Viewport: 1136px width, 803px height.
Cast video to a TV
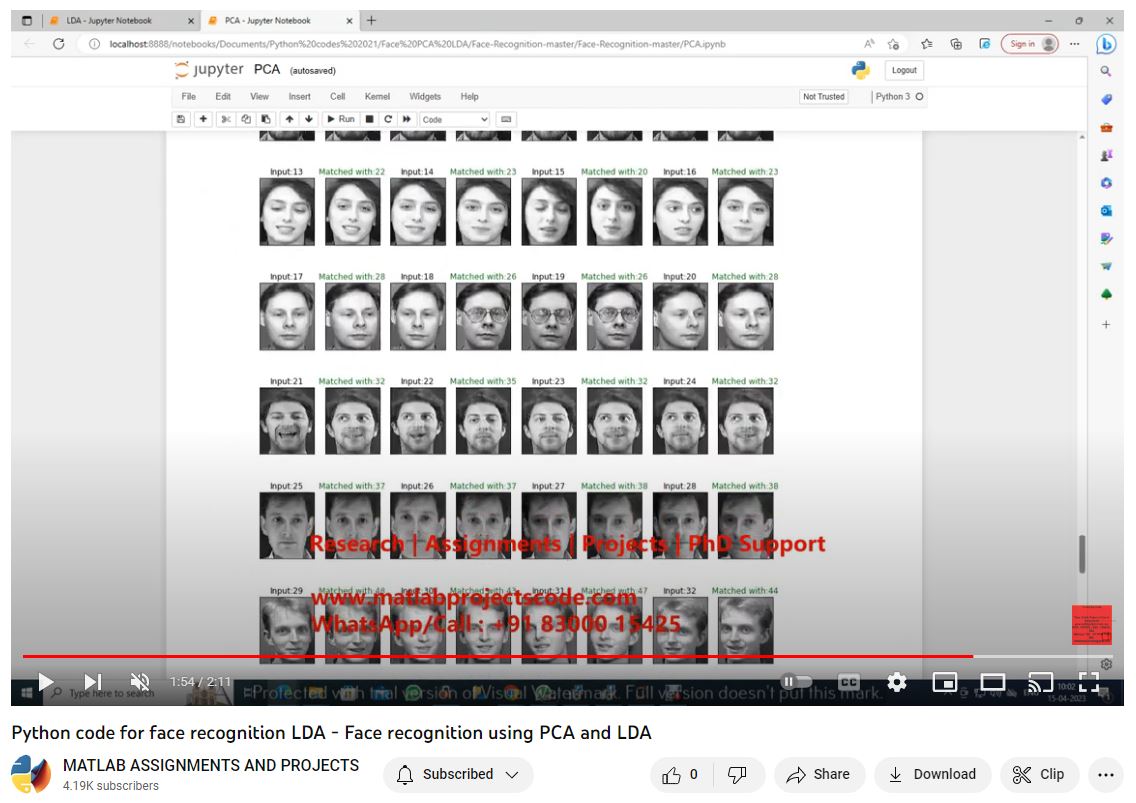1040,682
